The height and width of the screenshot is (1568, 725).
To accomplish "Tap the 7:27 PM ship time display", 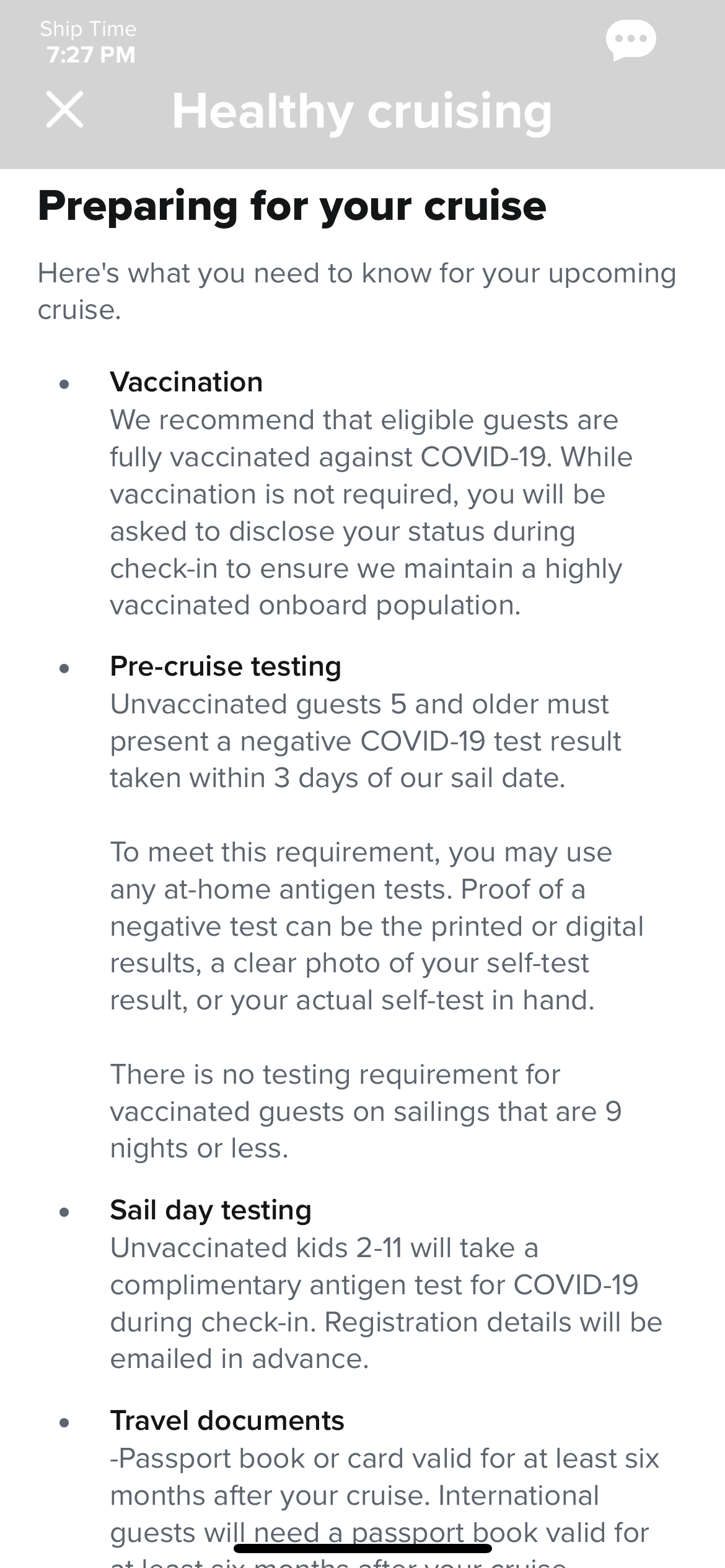I will [91, 54].
